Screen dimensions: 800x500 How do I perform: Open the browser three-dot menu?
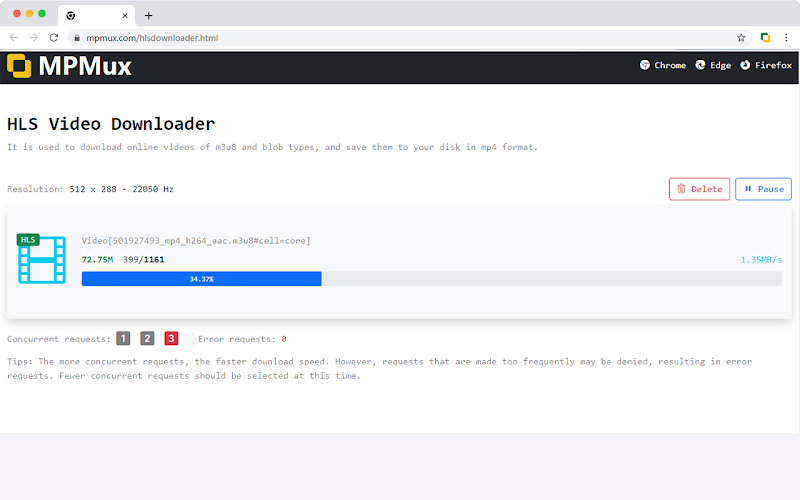[x=786, y=37]
